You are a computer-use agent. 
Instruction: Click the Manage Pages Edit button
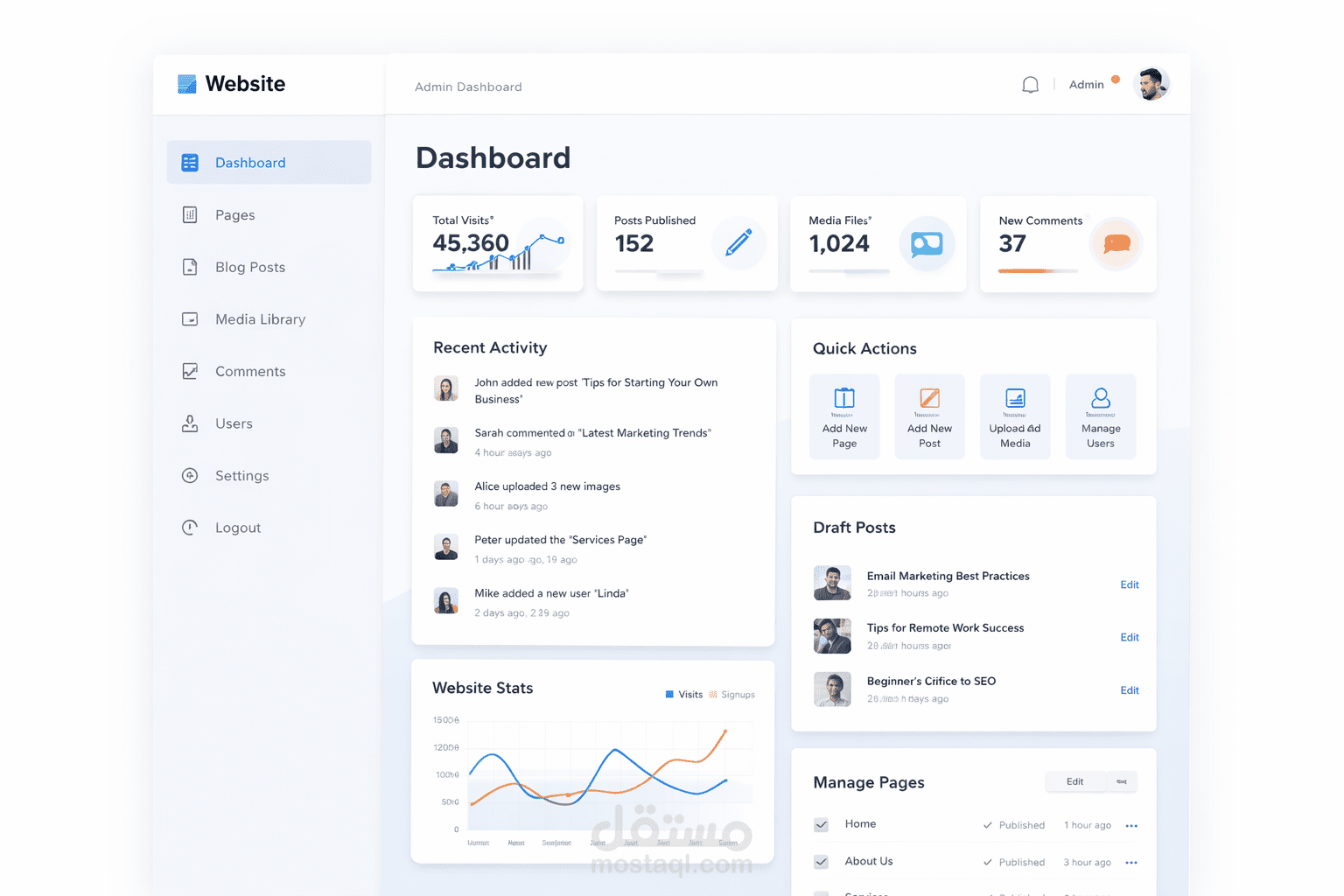point(1075,781)
